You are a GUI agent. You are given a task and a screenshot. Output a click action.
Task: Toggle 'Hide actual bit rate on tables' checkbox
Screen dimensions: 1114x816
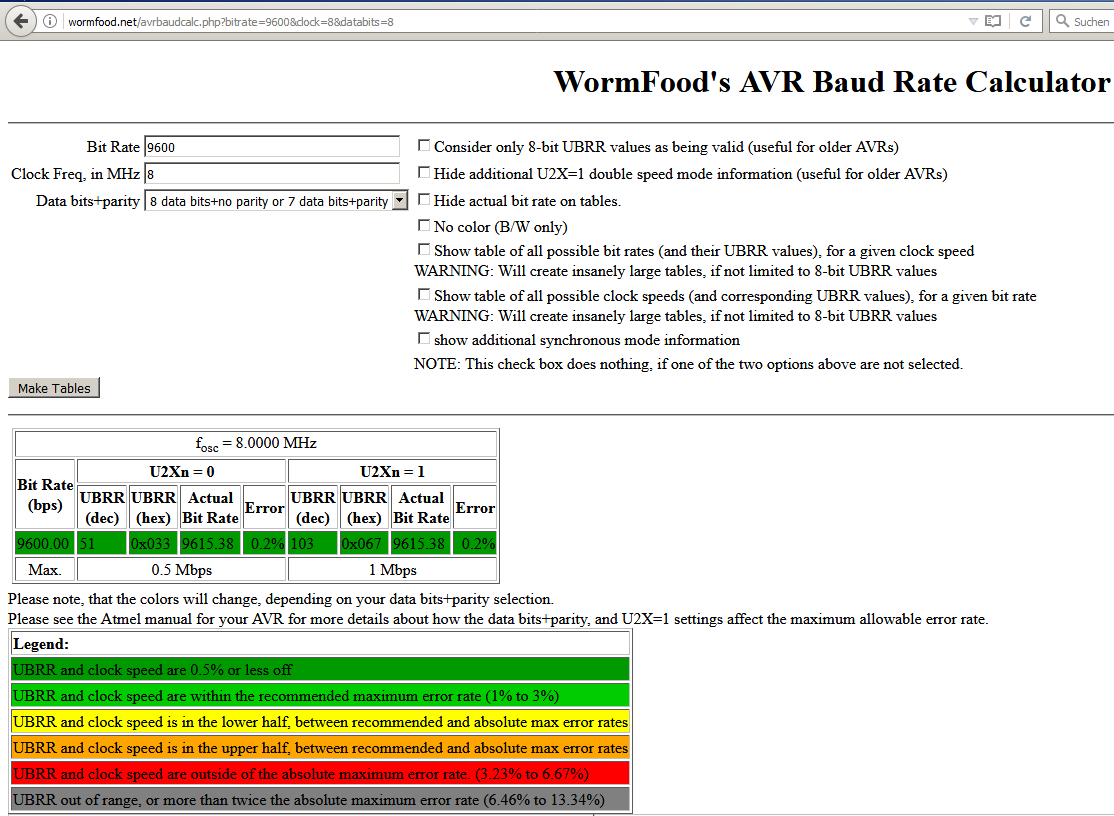[x=423, y=200]
